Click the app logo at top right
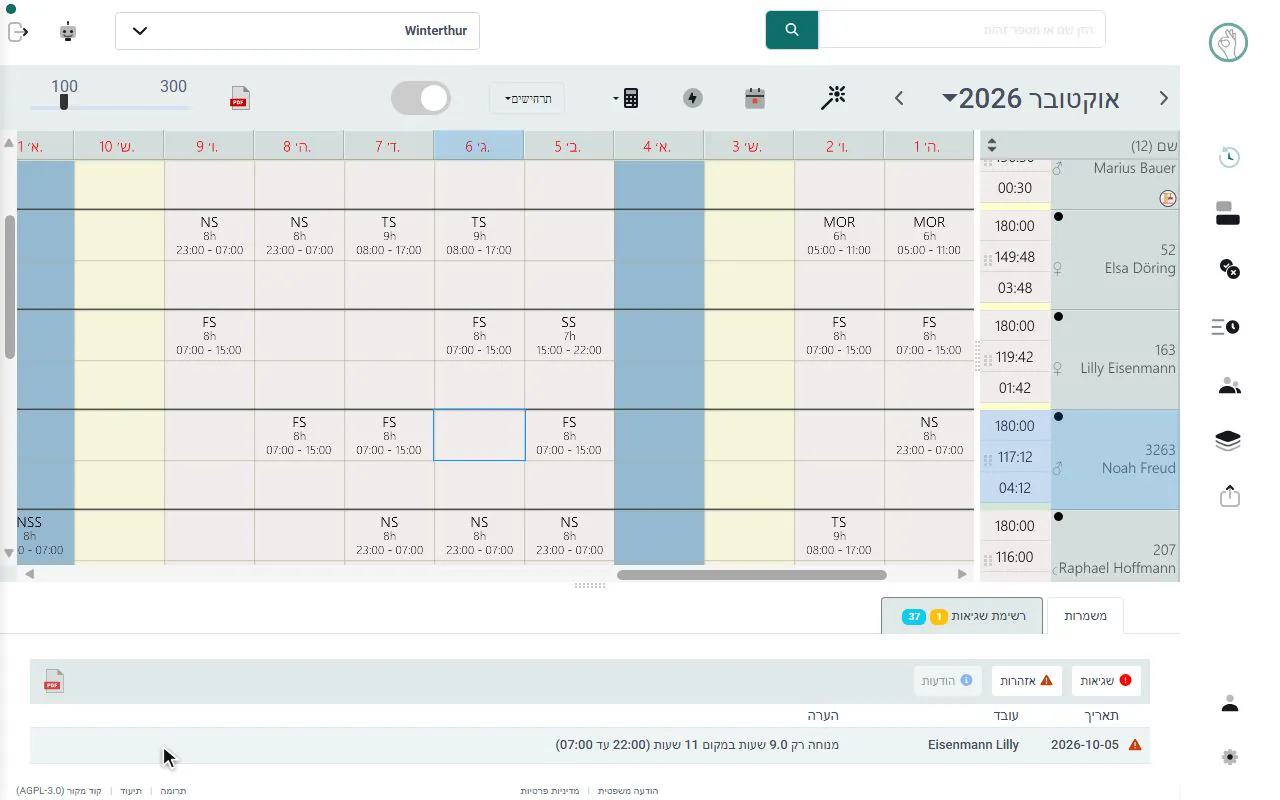The width and height of the screenshot is (1280, 800). pyautogui.click(x=1228, y=43)
